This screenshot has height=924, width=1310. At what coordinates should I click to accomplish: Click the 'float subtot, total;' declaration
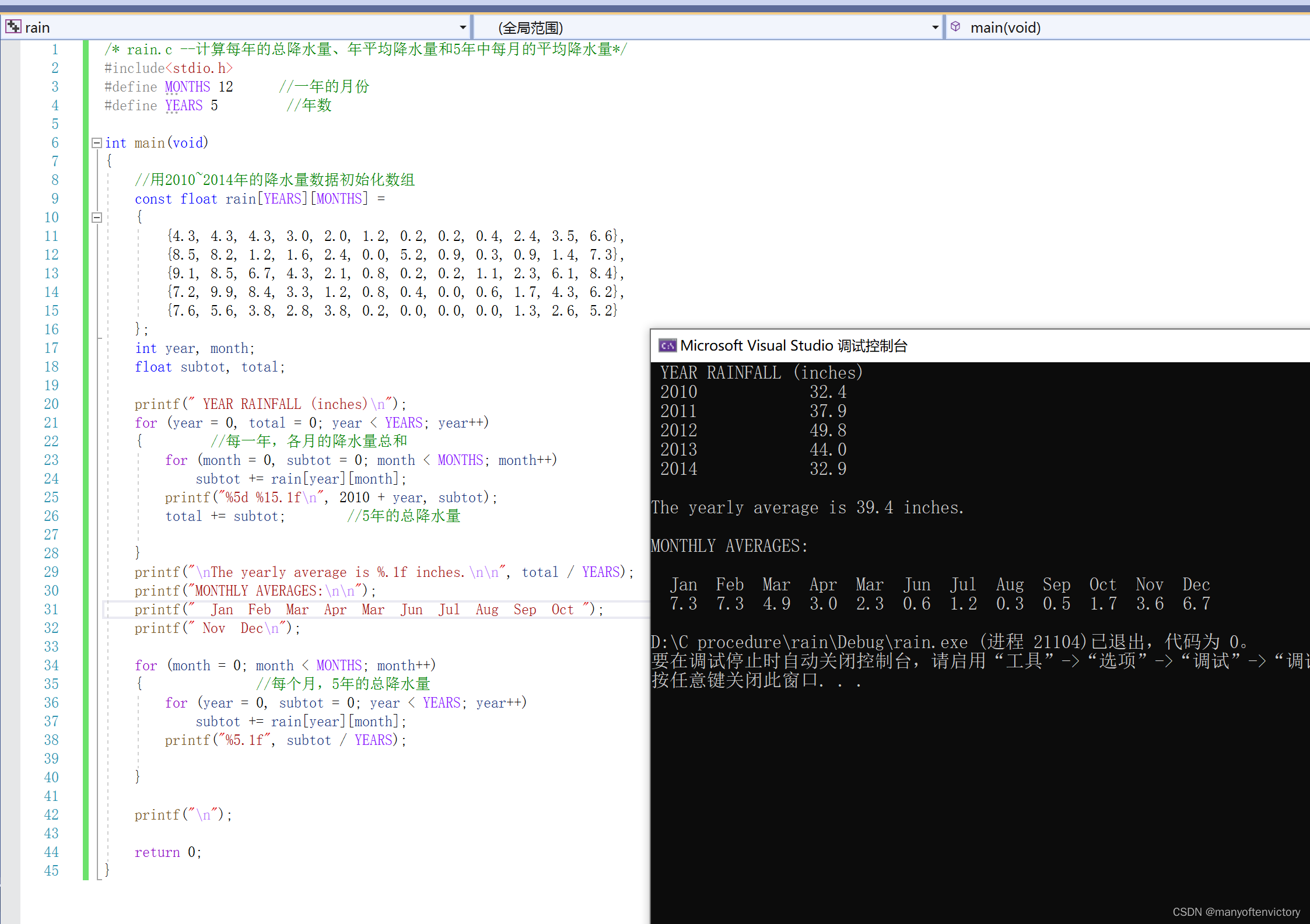pos(210,367)
